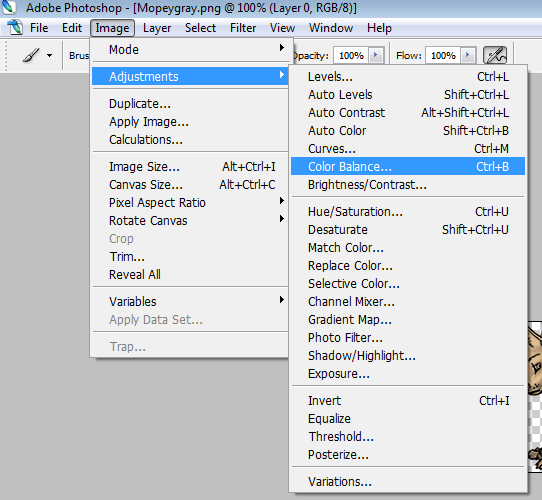Apply Auto Levels adjustment
542x500 pixels.
(x=408, y=95)
